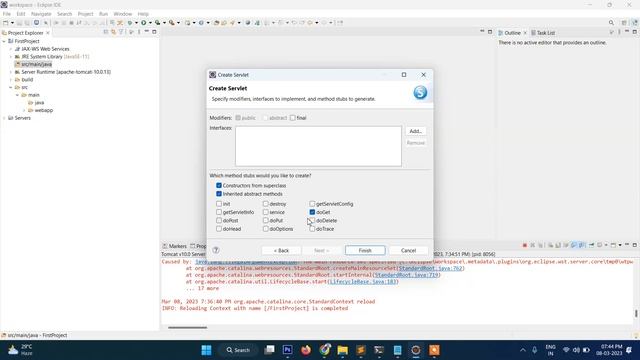
Task: Click the taskbar Search box
Action: click(239, 350)
